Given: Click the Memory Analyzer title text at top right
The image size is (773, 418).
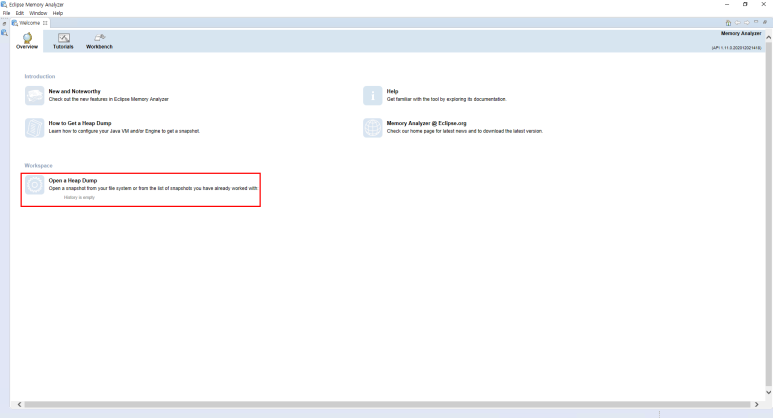Looking at the screenshot, I should click(x=741, y=34).
